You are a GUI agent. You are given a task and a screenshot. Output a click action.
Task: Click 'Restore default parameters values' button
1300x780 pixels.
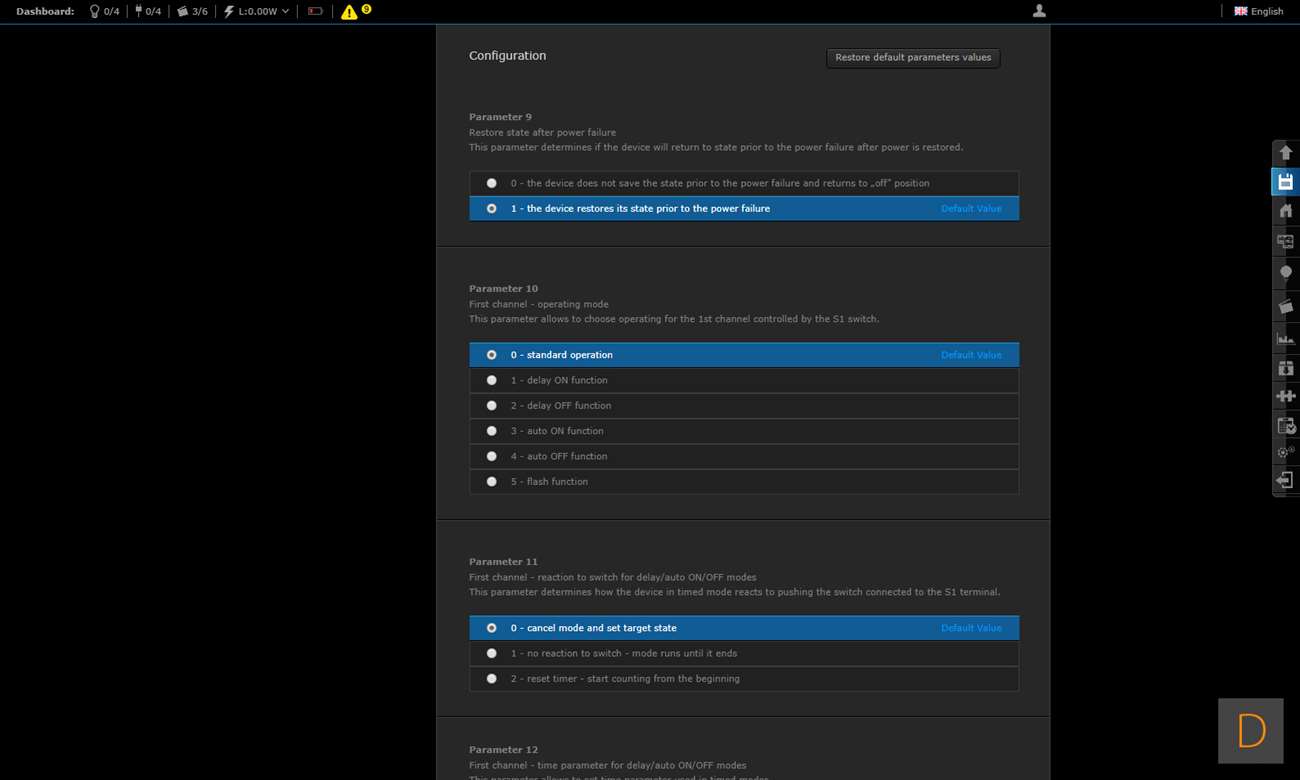click(x=913, y=58)
